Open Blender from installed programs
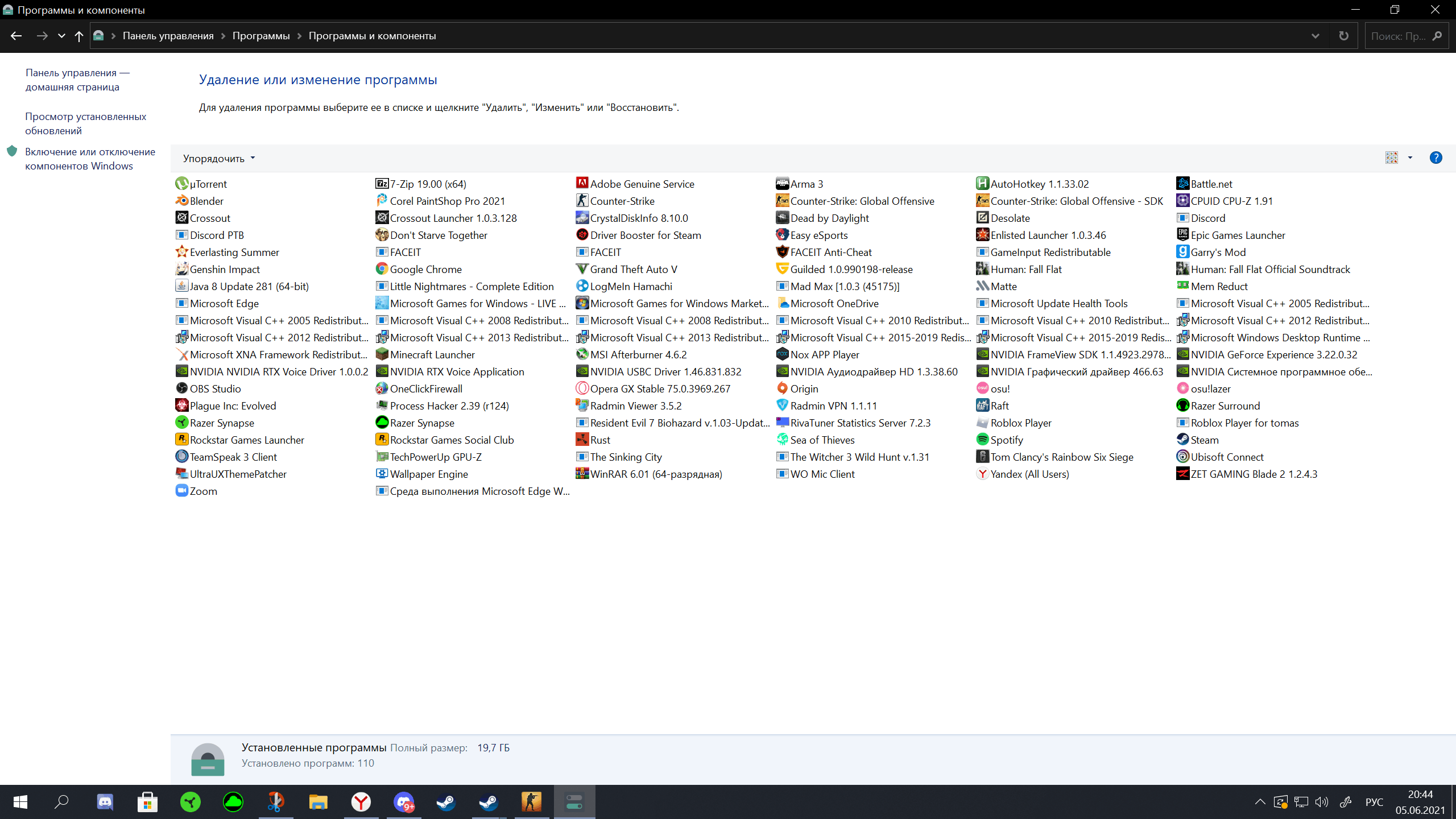1456x819 pixels. tap(206, 200)
